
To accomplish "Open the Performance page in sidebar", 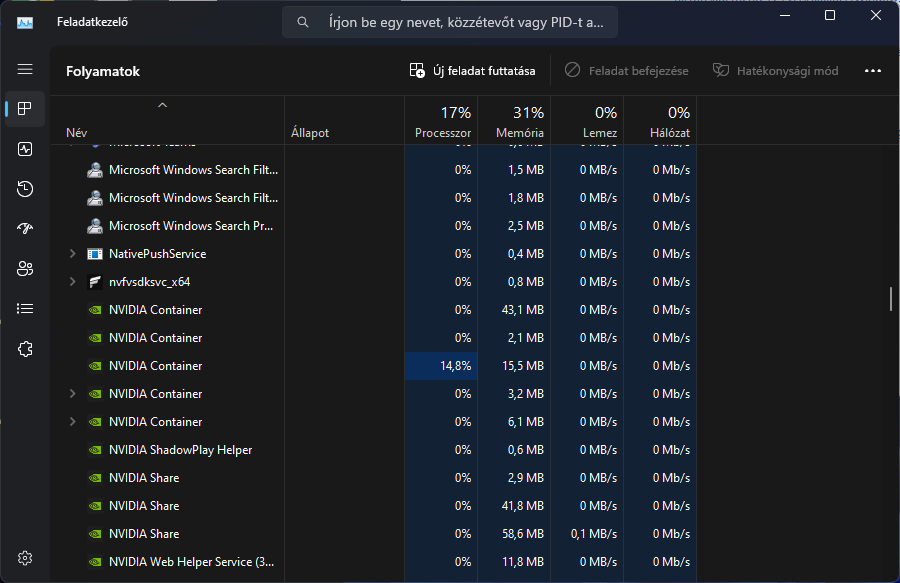I will pyautogui.click(x=25, y=149).
